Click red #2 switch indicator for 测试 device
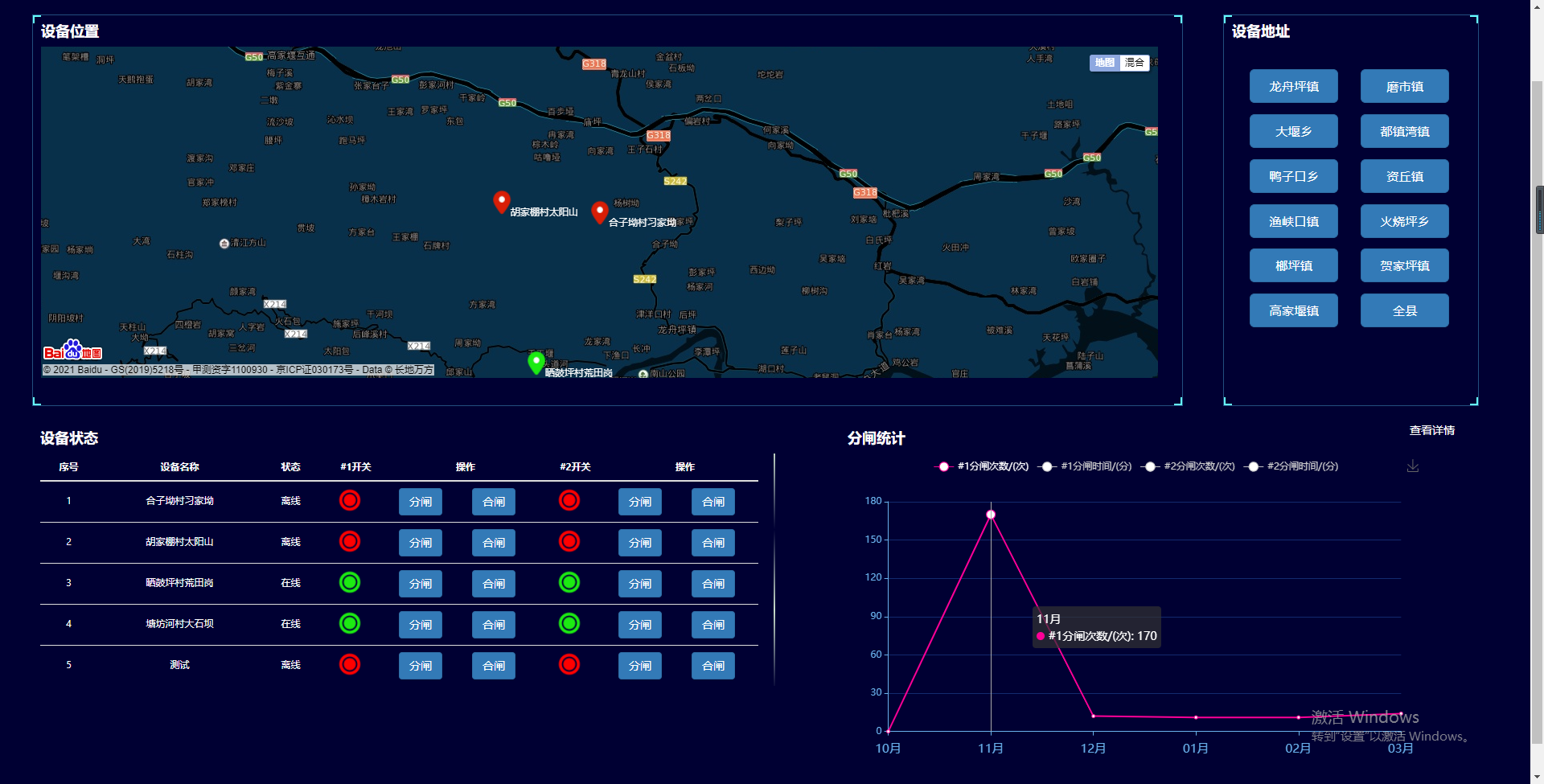1544x784 pixels. tap(569, 664)
